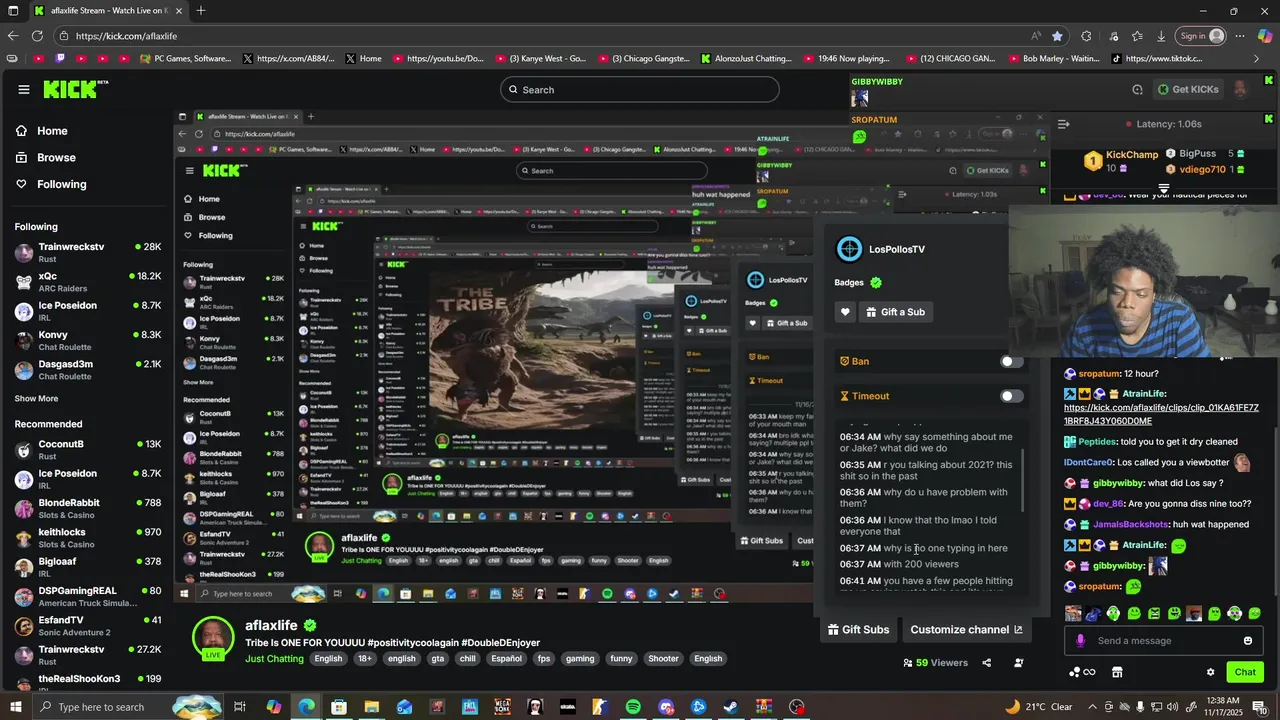
Task: Switch to the aflaxlife Stream browser tab
Action: [x=108, y=11]
